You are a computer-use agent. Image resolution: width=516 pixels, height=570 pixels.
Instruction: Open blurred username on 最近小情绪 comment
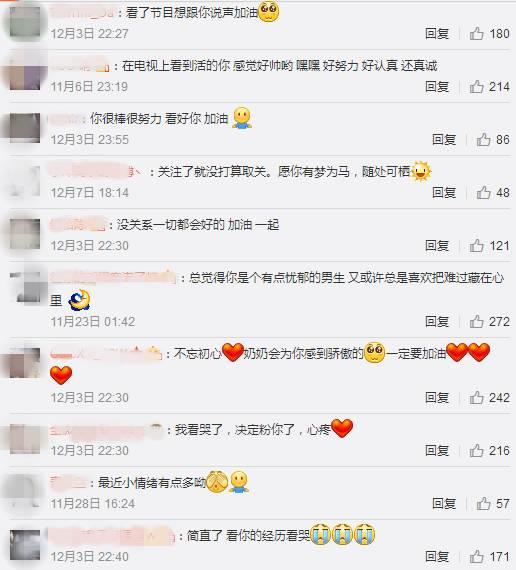[68, 483]
